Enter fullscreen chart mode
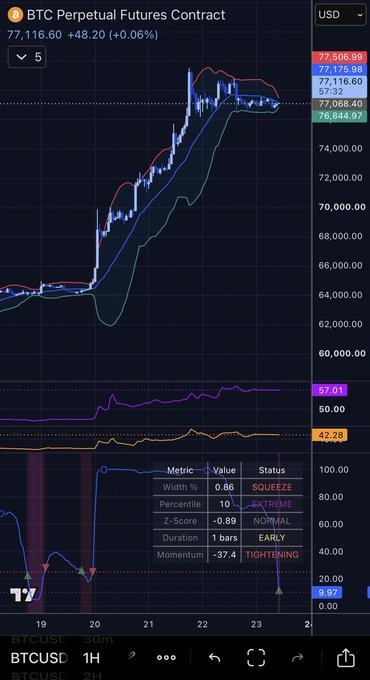 tap(256, 658)
